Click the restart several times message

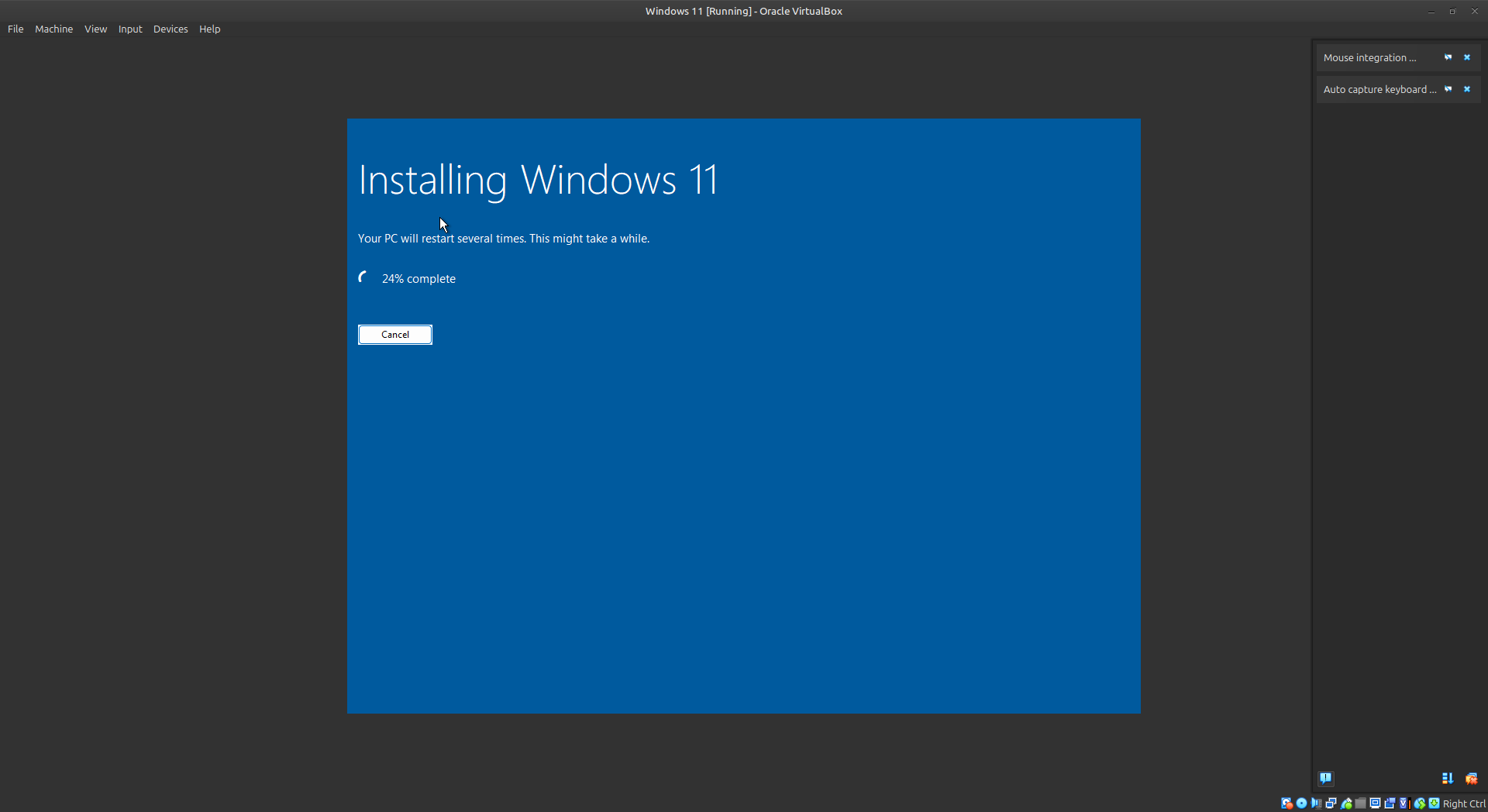pyautogui.click(x=504, y=239)
